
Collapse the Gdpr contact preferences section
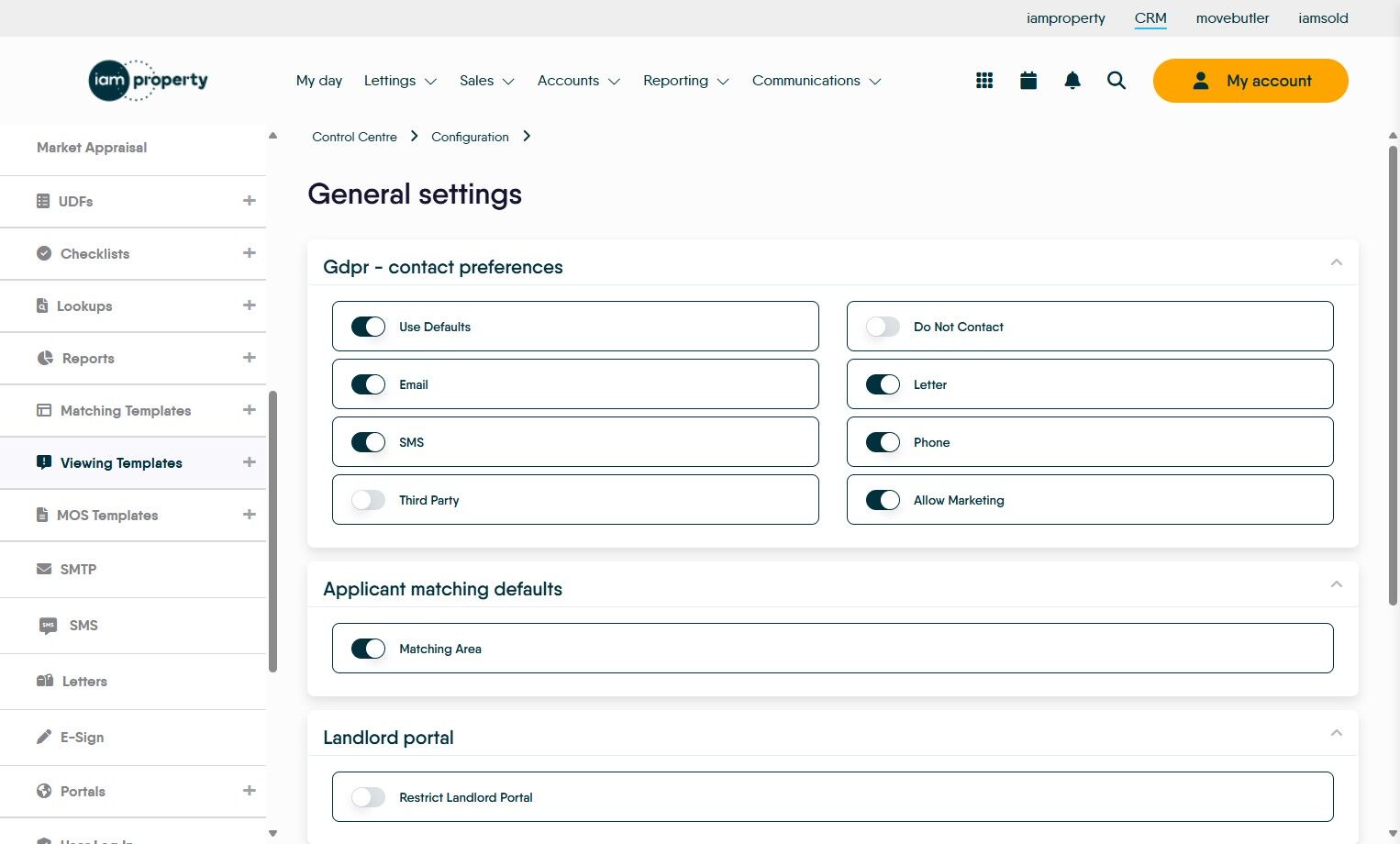pyautogui.click(x=1337, y=263)
